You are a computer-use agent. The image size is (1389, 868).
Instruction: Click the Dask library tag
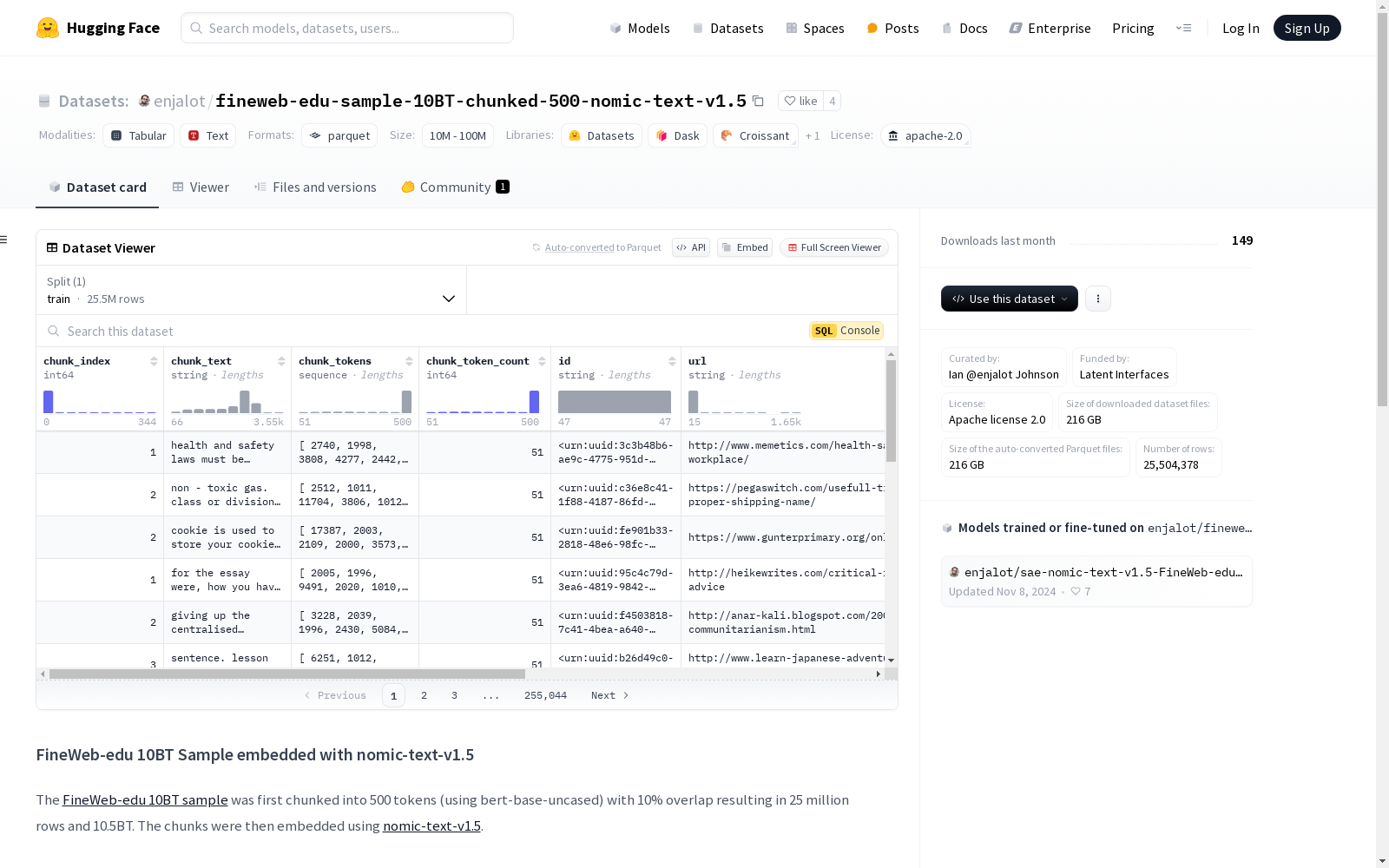click(678, 135)
